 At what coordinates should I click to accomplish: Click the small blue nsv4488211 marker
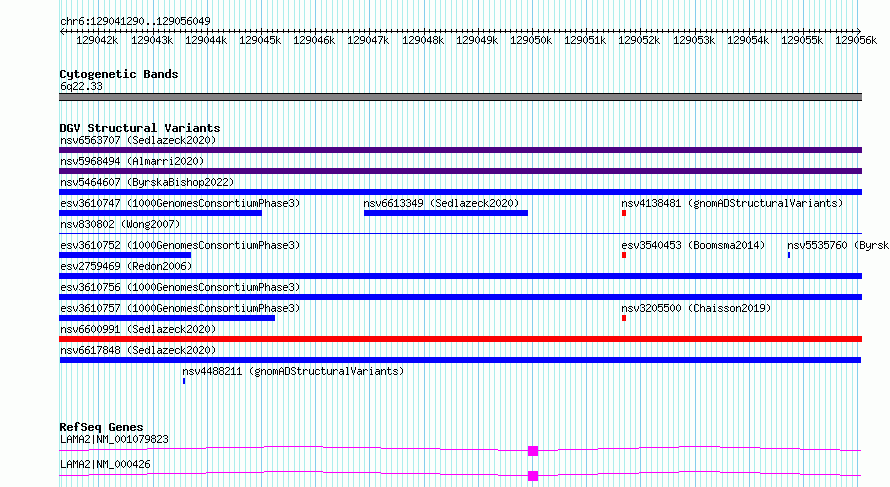[x=184, y=381]
